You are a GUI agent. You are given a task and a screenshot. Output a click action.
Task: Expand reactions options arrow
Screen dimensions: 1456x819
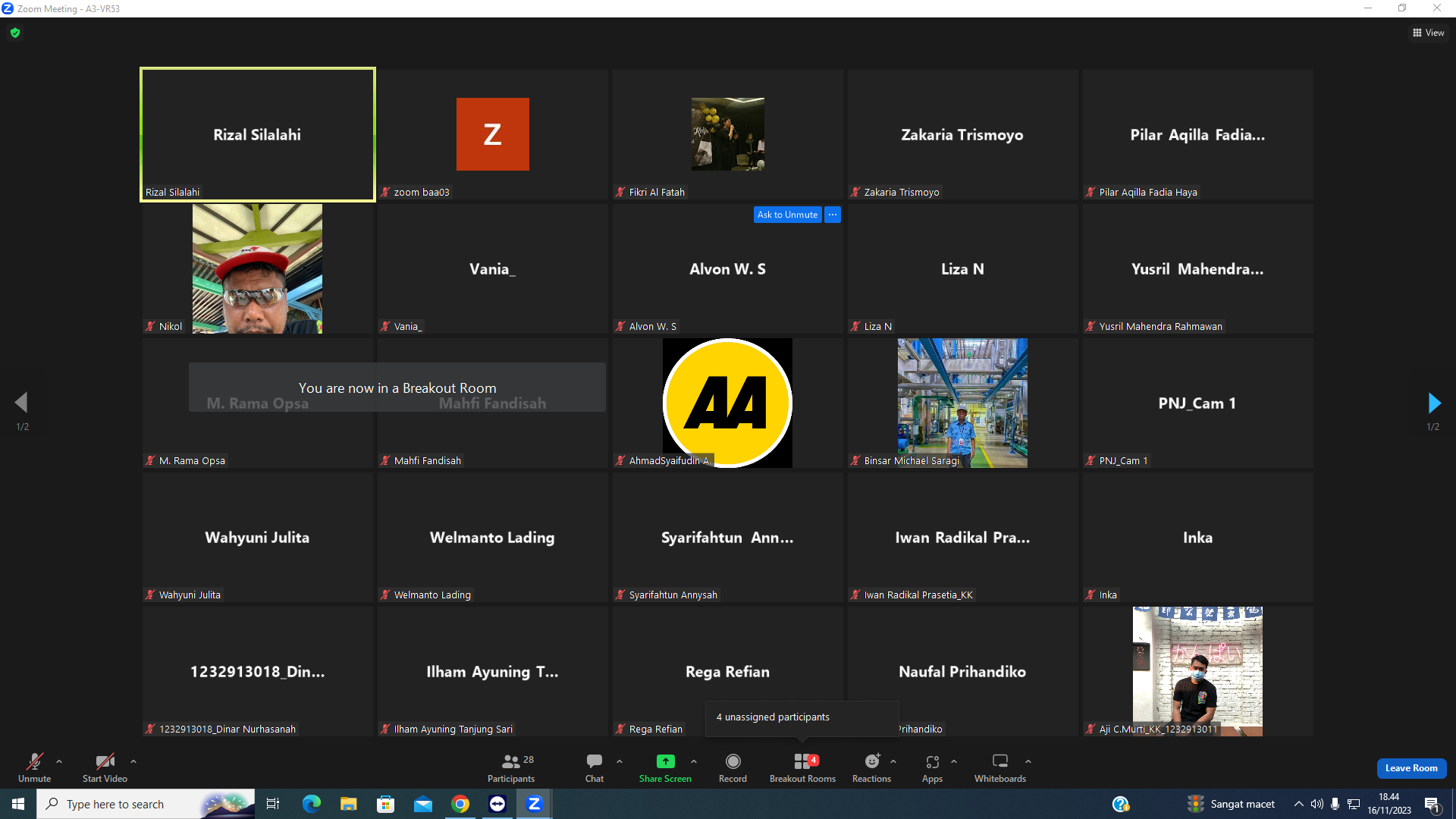pos(893,761)
